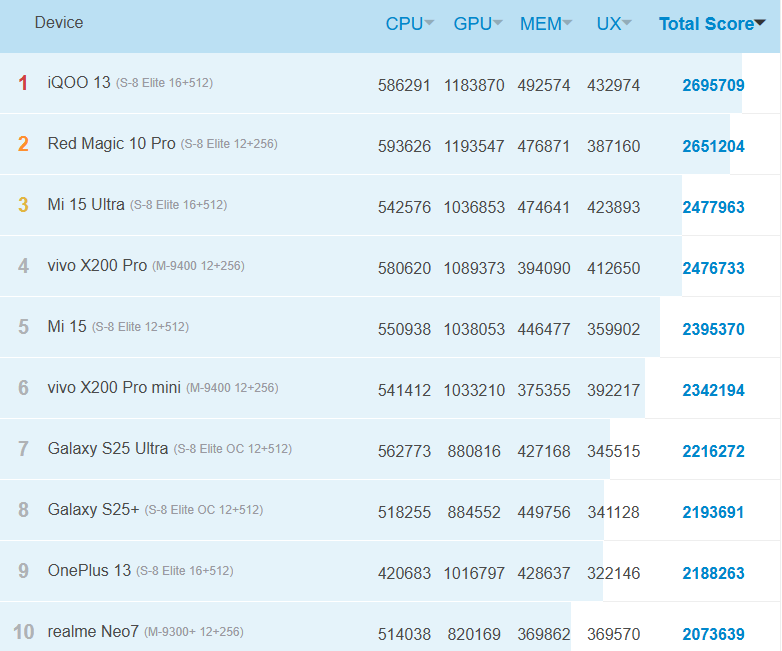Click rank number 10 label
Viewport: 782px width, 651px height.
(x=23, y=632)
